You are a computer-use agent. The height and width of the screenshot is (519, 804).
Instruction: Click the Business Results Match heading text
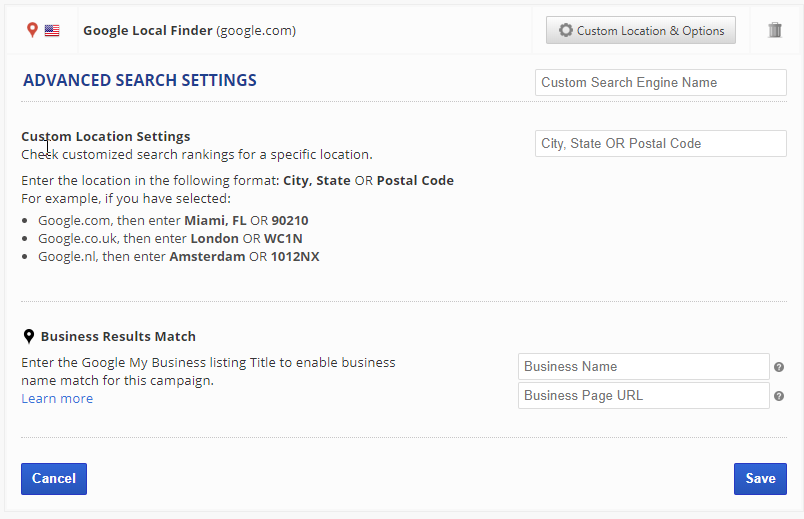point(118,337)
